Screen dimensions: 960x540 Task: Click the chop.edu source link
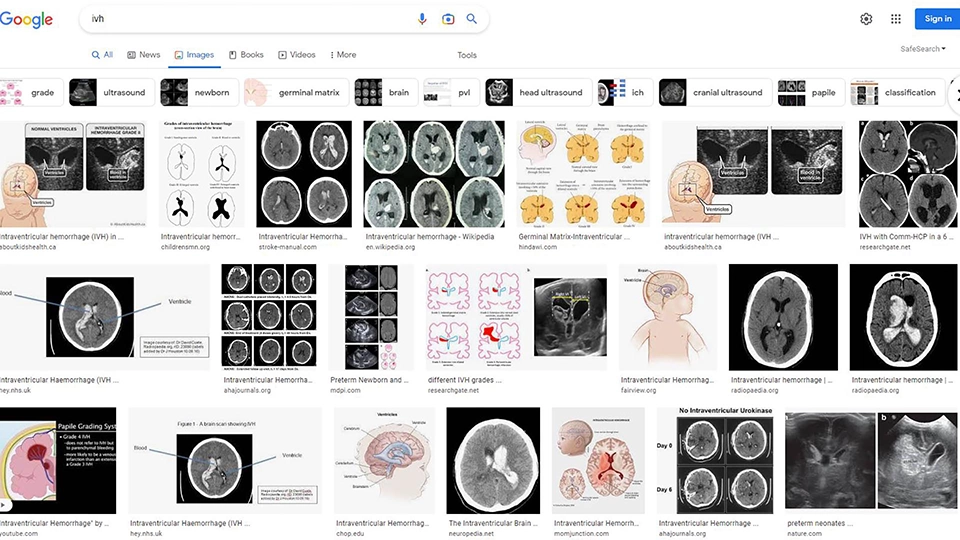tap(350, 534)
